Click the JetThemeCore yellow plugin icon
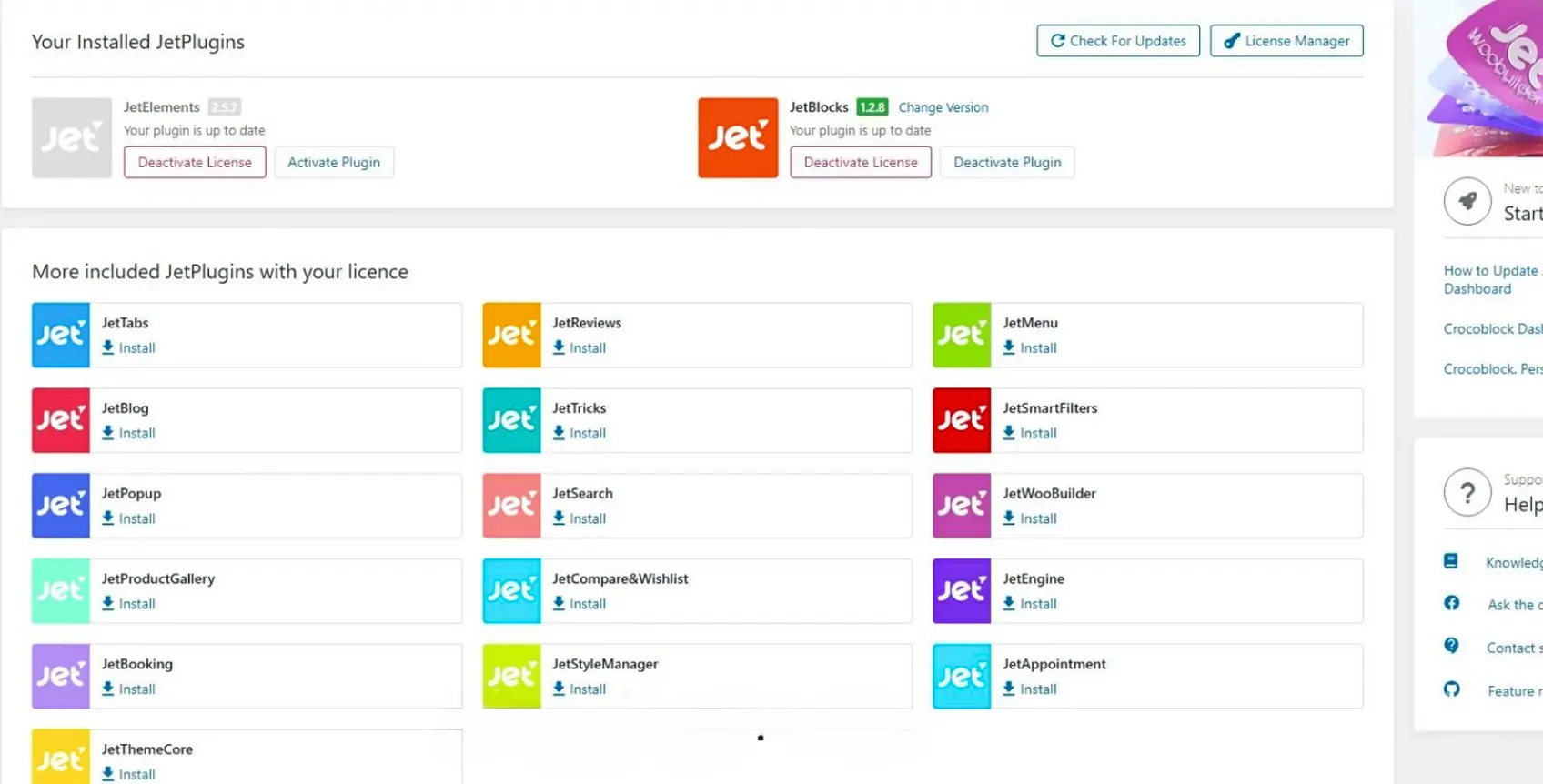 click(61, 757)
